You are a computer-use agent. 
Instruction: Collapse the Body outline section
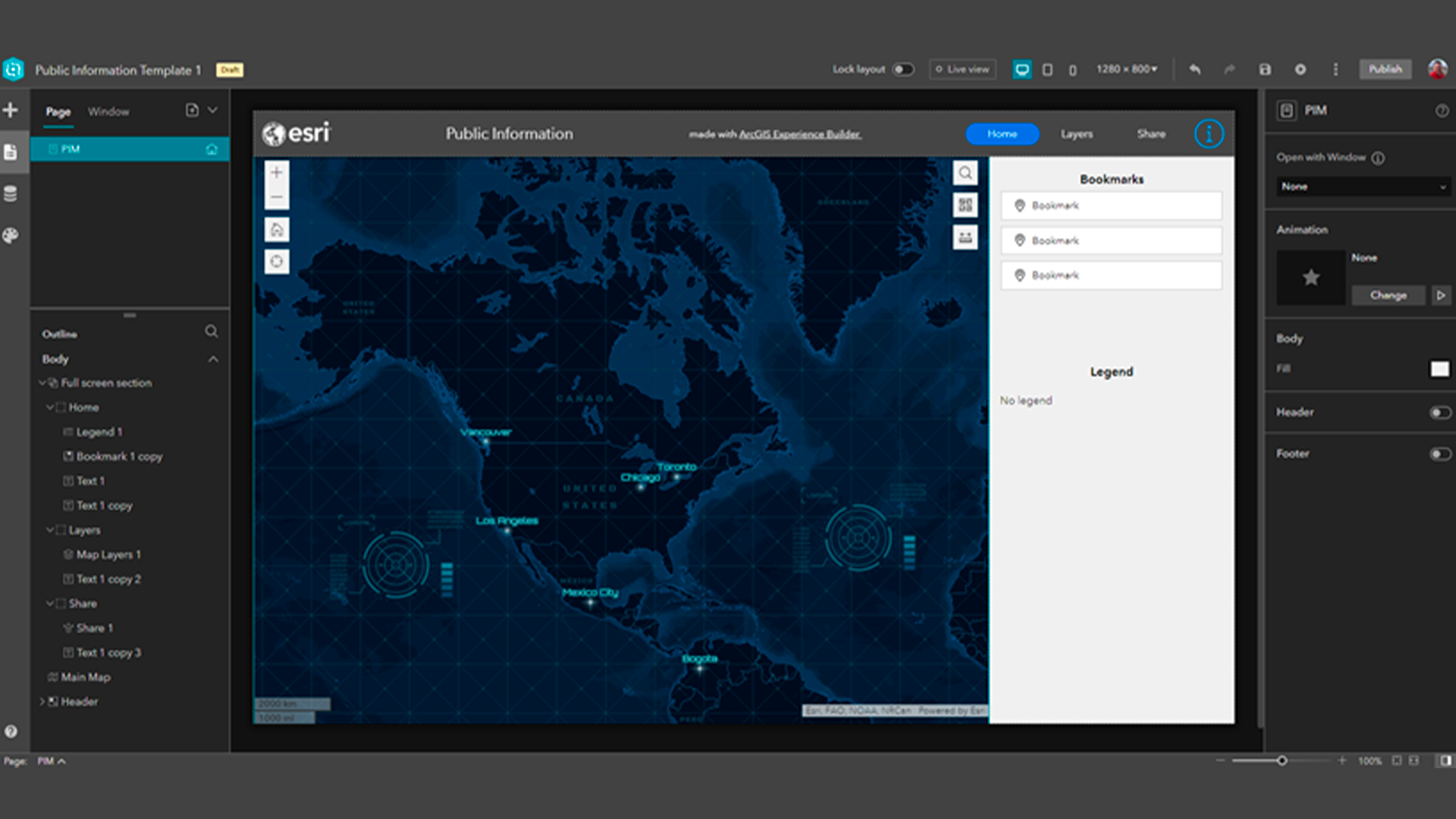213,359
